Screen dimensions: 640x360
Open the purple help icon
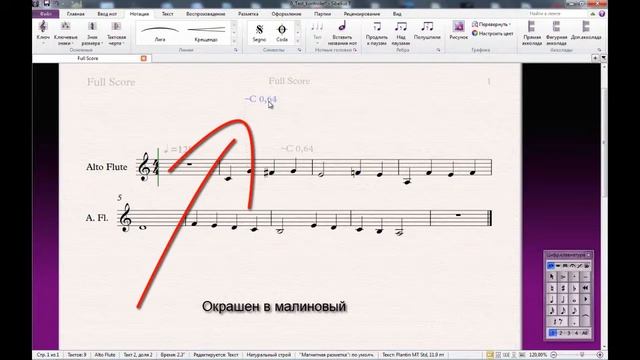(x=602, y=14)
